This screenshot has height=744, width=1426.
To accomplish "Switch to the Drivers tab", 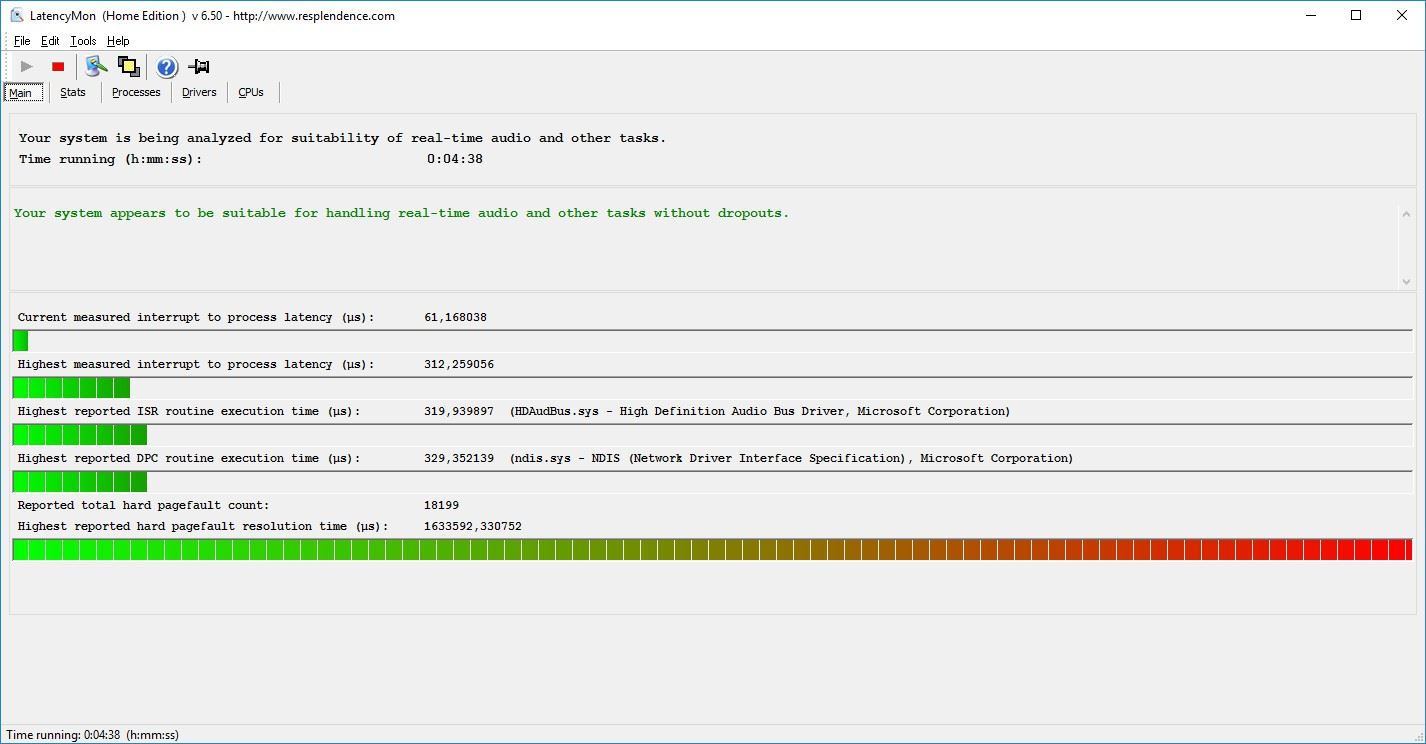I will pyautogui.click(x=199, y=92).
